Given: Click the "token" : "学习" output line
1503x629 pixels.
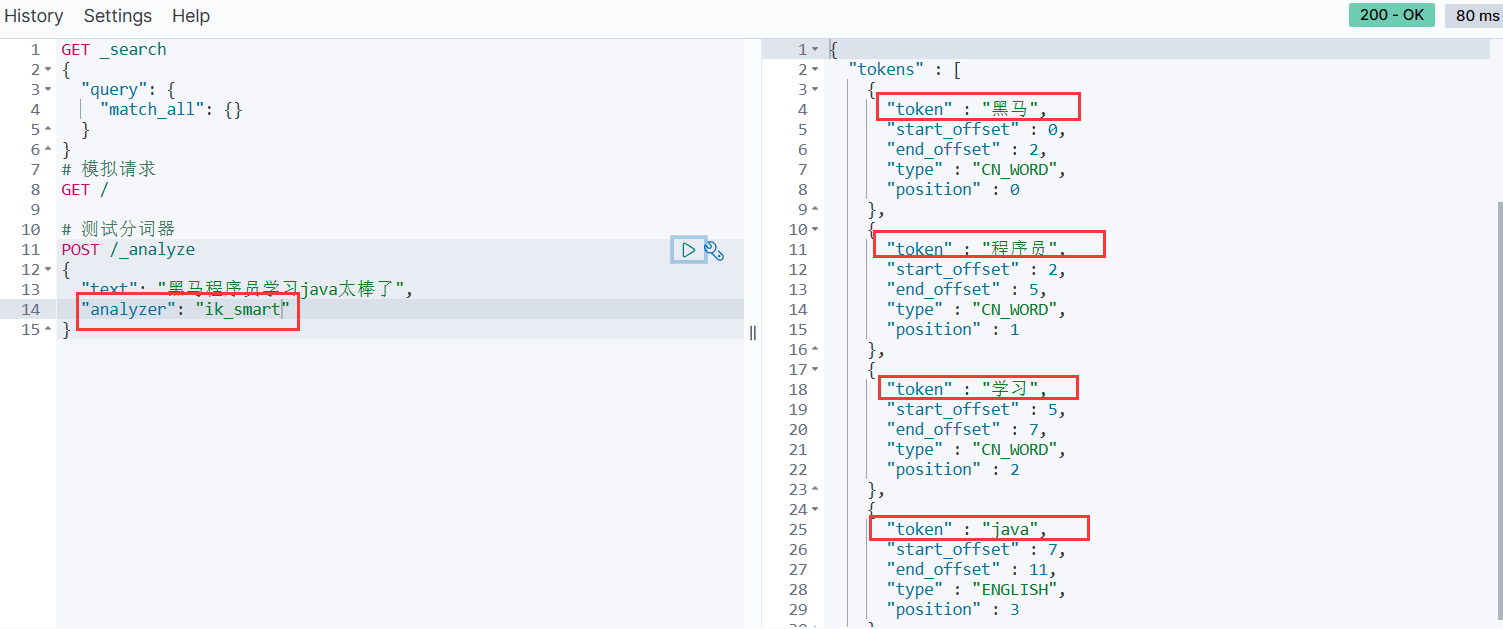Looking at the screenshot, I should tap(966, 390).
